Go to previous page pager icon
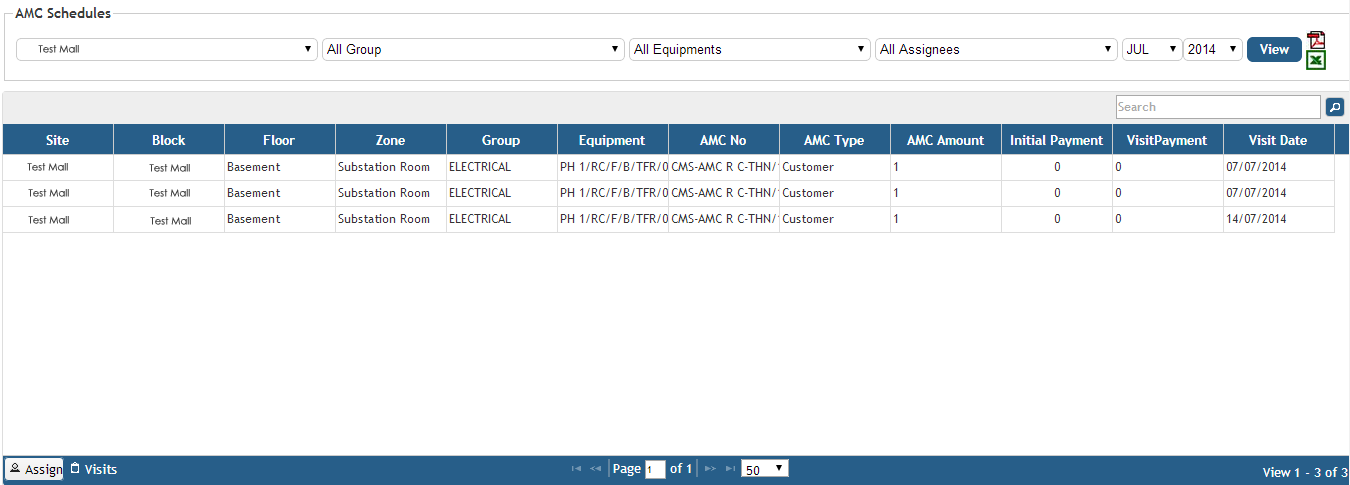 pos(596,469)
